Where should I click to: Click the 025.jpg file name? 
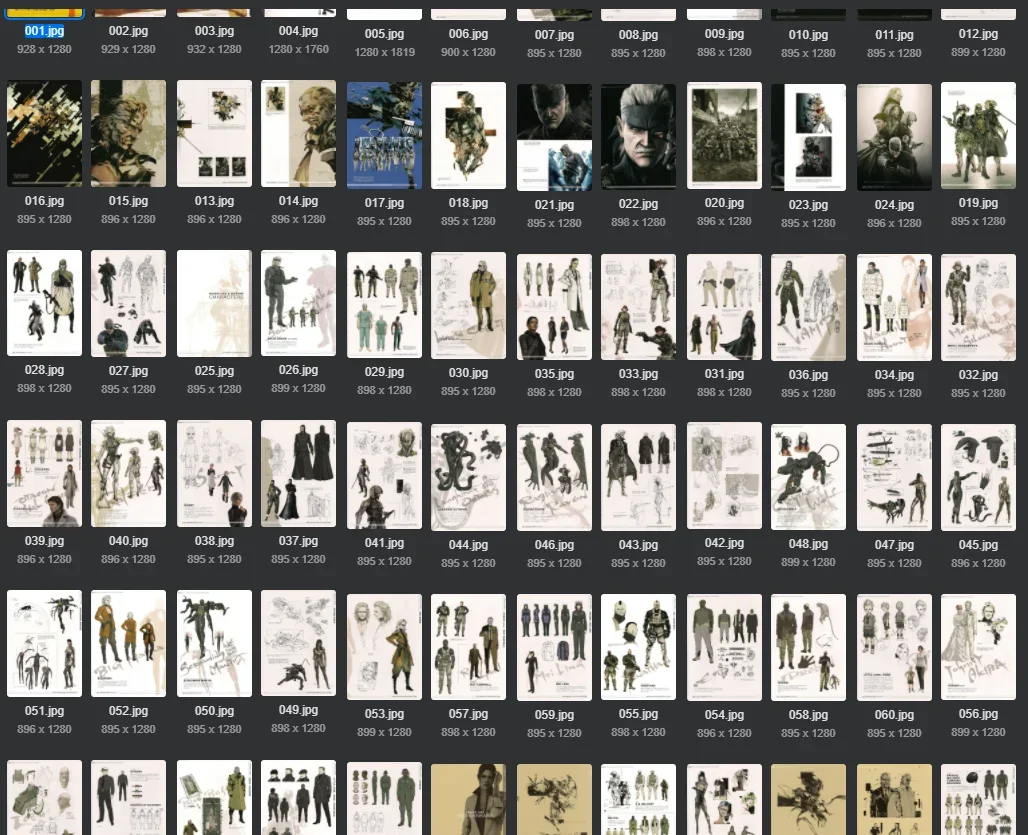[x=214, y=371]
